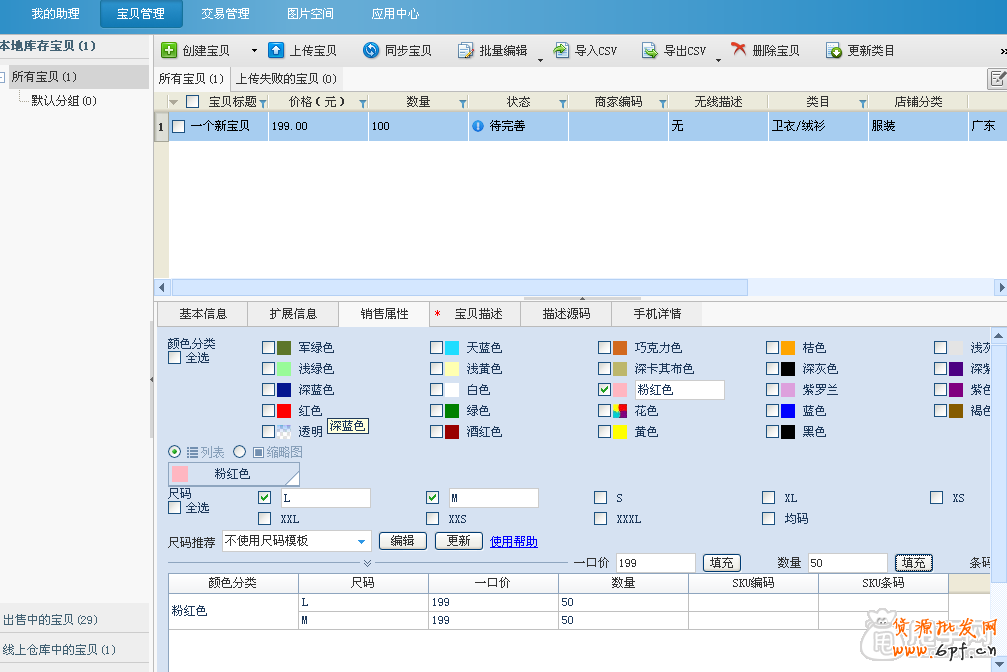The width and height of the screenshot is (1007, 672).
Task: Toggle the 全选 checkbox under 颜色分类
Action: pos(174,358)
